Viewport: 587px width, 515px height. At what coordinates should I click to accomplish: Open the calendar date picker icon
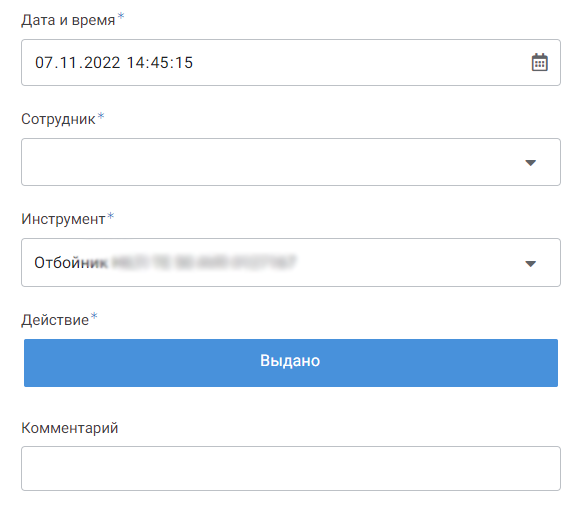(x=539, y=62)
